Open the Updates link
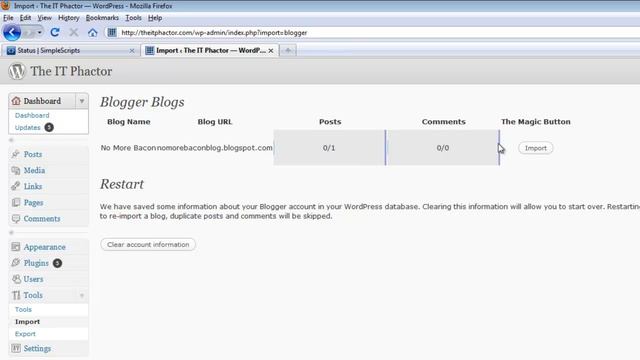The height and width of the screenshot is (360, 640). (27, 127)
